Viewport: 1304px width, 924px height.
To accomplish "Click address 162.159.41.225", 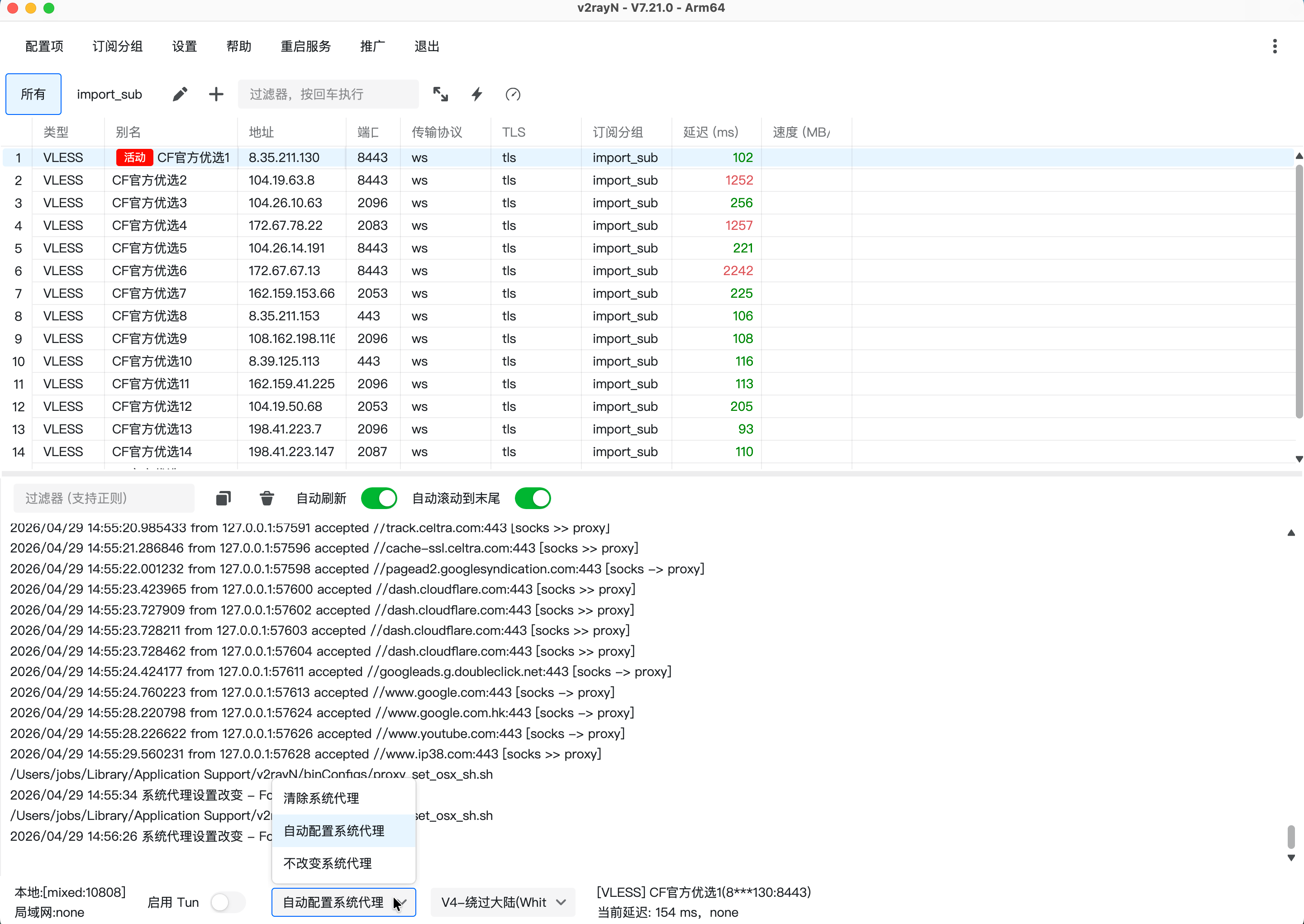I will 291,384.
